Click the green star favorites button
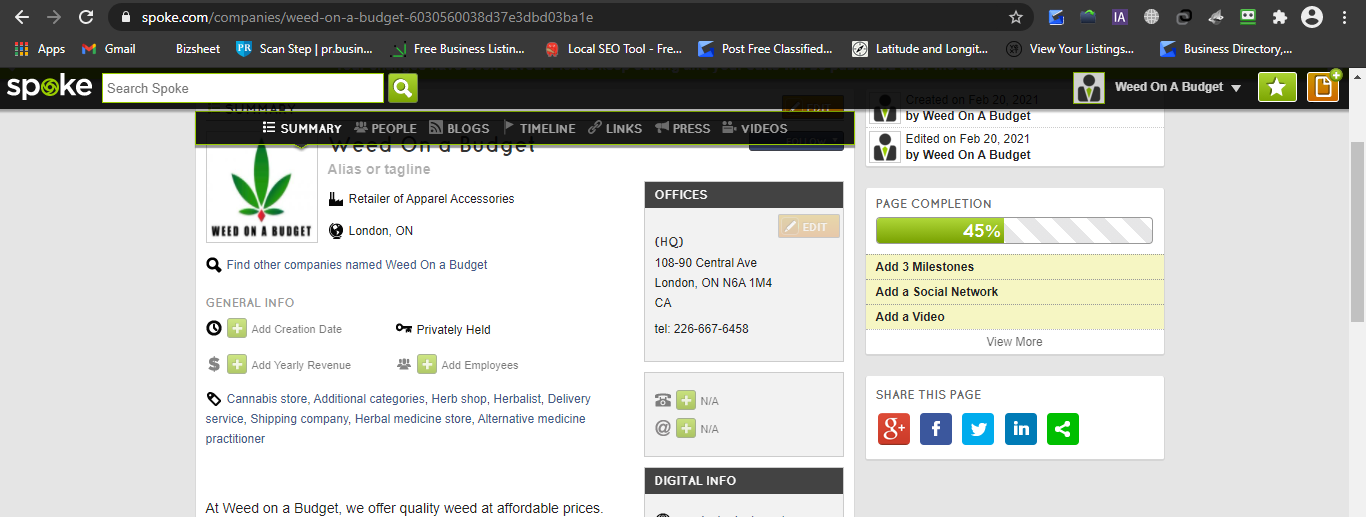The image size is (1366, 517). tap(1276, 87)
